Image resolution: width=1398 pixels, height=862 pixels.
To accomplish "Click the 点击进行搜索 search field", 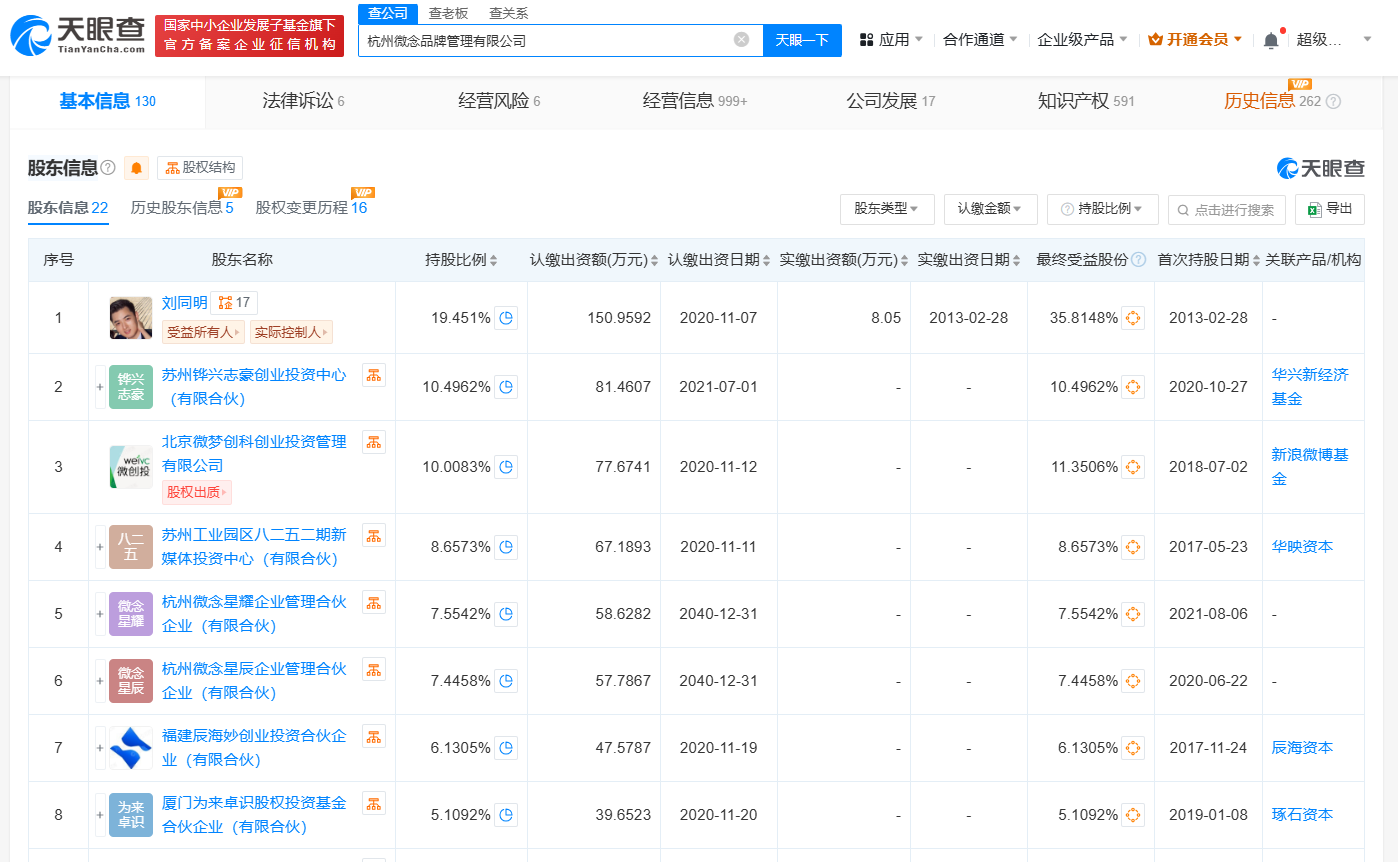I will (1227, 209).
